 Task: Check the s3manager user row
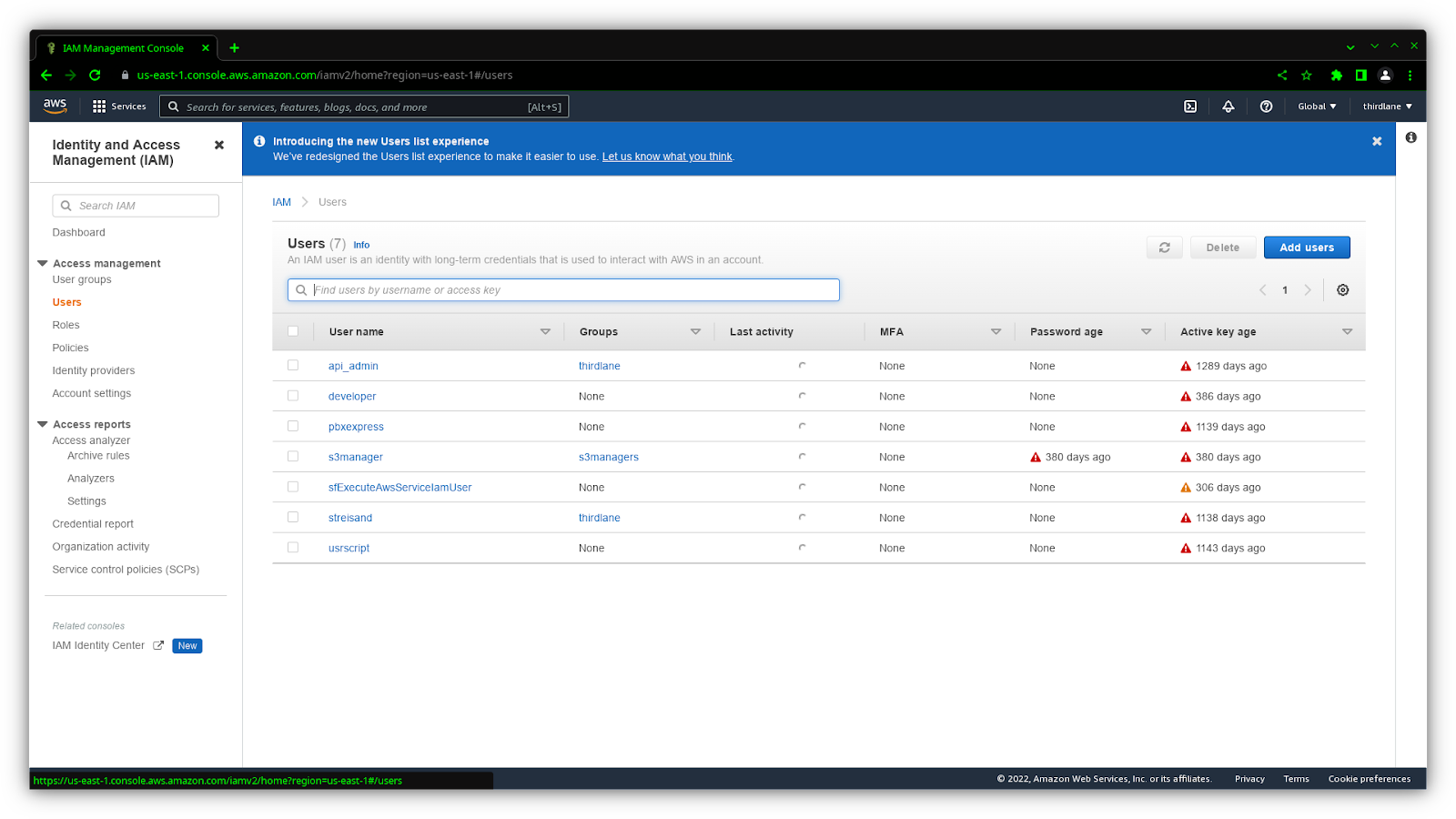(x=293, y=456)
